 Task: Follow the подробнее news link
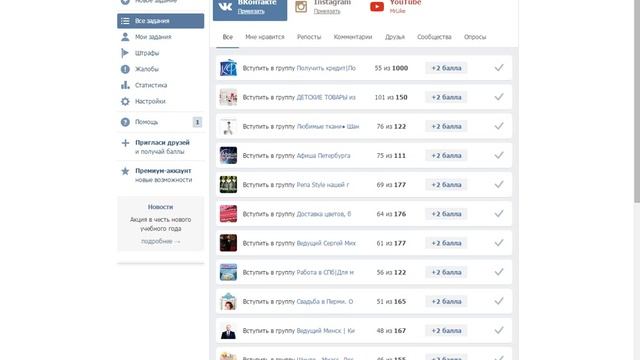click(160, 242)
